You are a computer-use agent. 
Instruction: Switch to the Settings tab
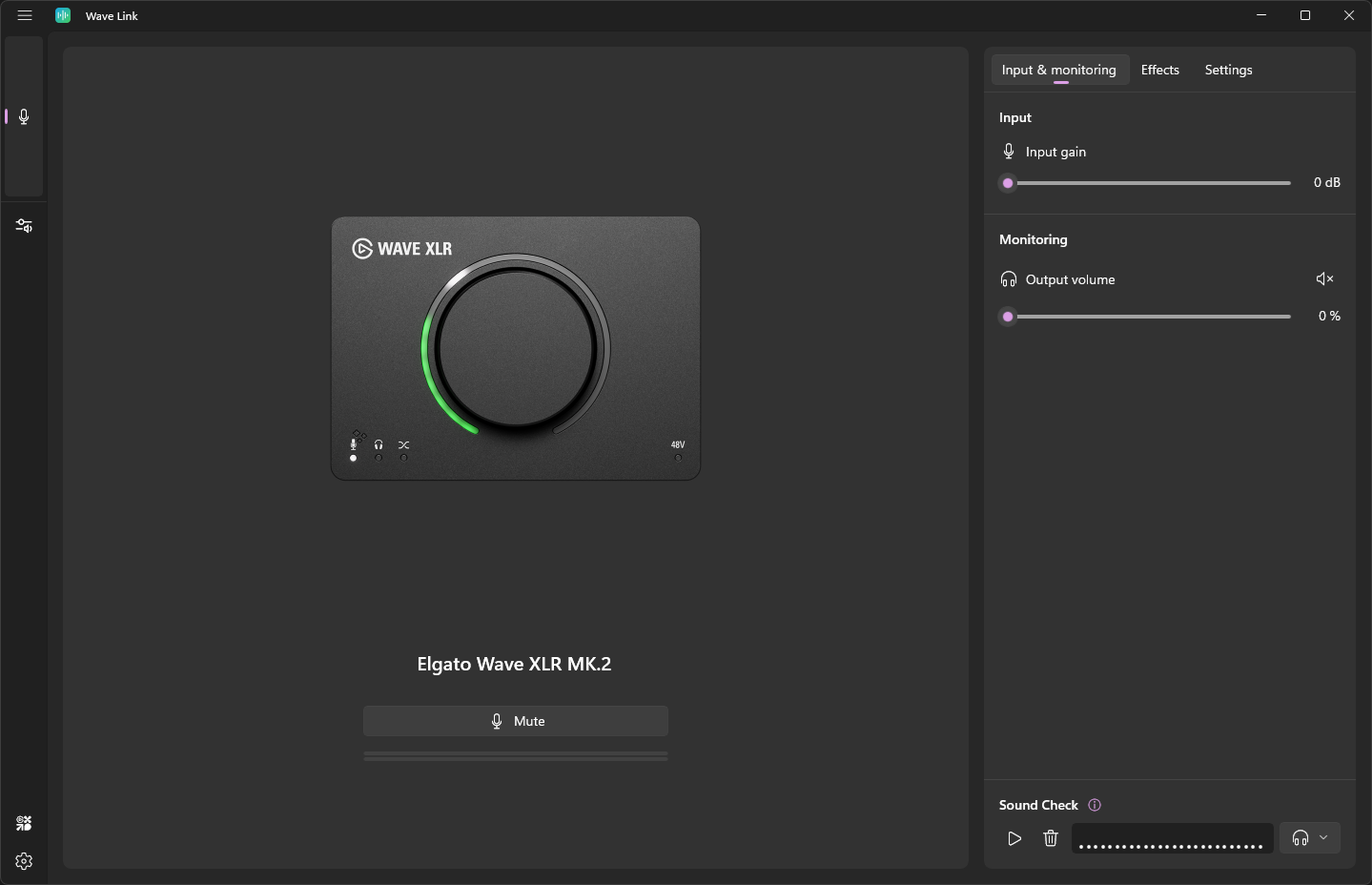pos(1228,70)
